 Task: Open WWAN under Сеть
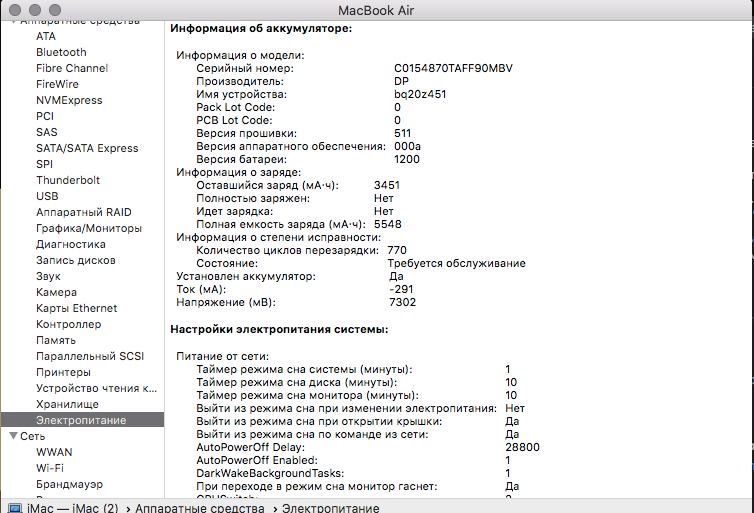(x=54, y=452)
